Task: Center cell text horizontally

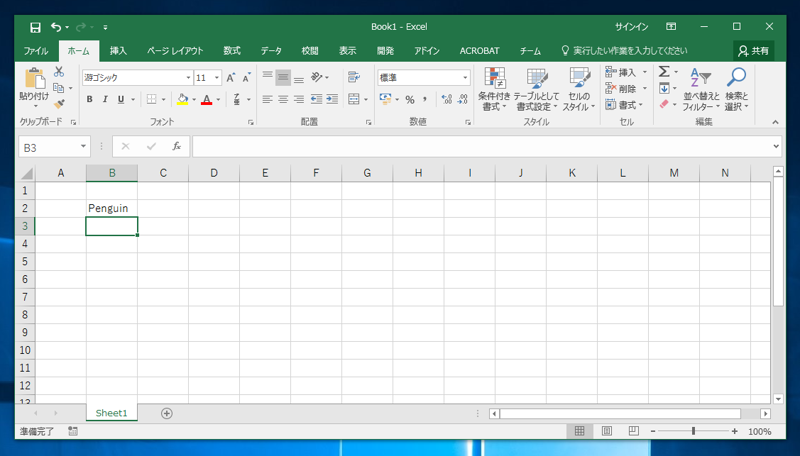Action: (283, 99)
